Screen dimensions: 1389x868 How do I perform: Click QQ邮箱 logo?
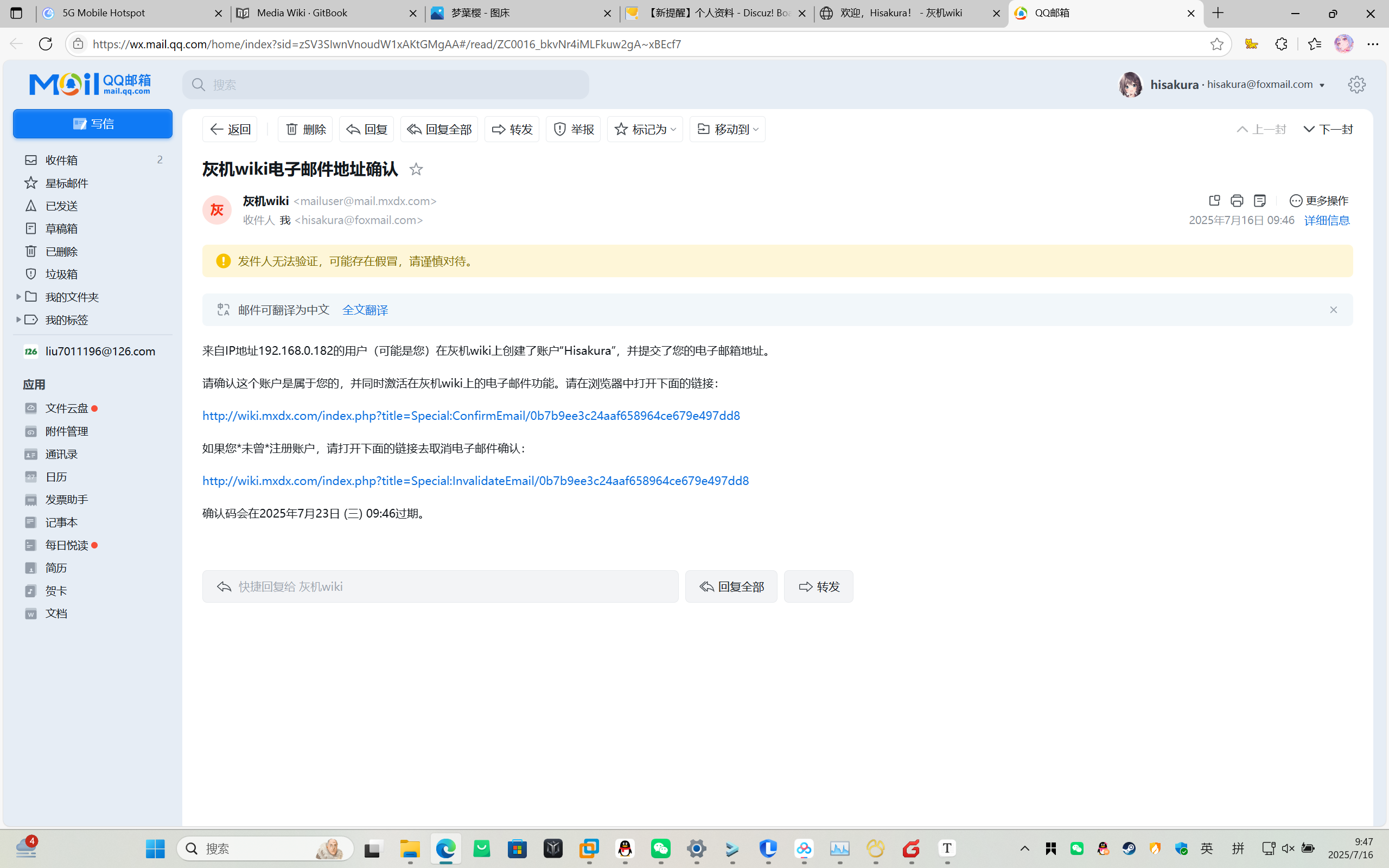[90, 84]
